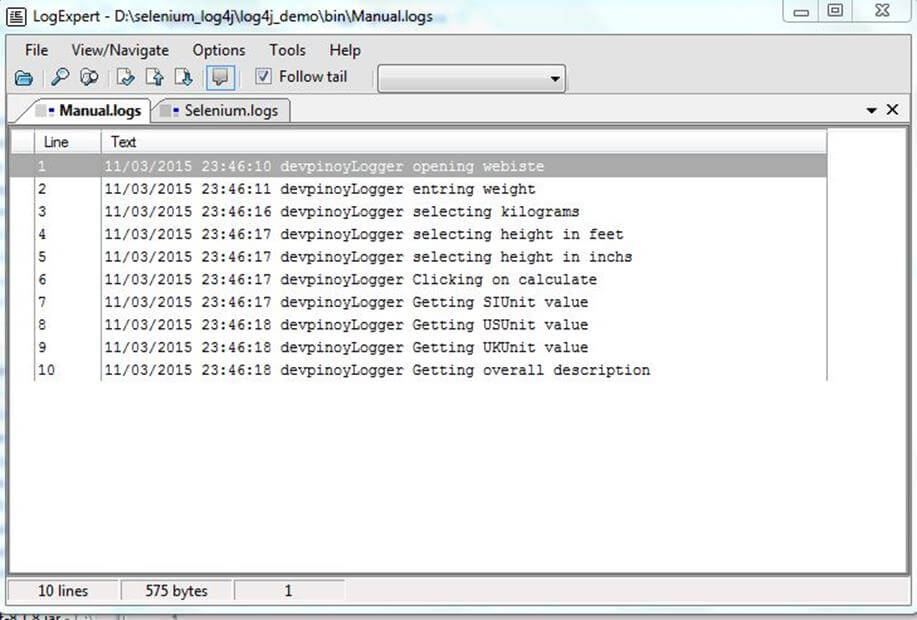This screenshot has height=620, width=917.
Task: Close the current tab with the X
Action: [893, 110]
